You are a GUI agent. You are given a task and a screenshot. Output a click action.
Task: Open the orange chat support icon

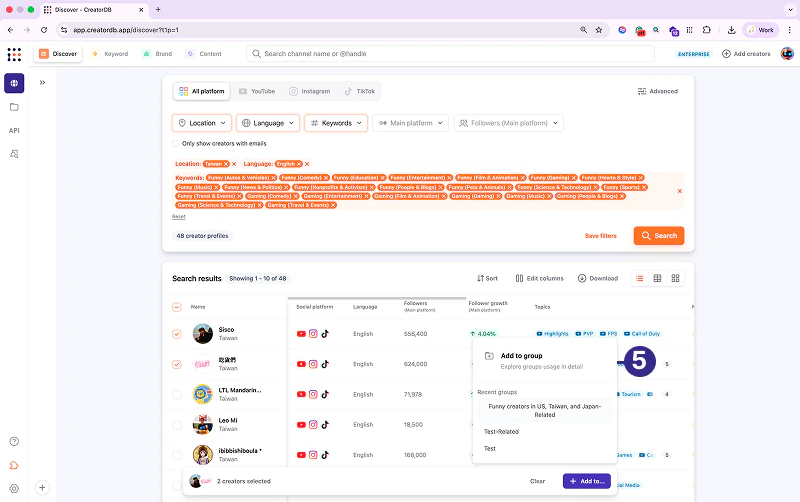coord(14,465)
